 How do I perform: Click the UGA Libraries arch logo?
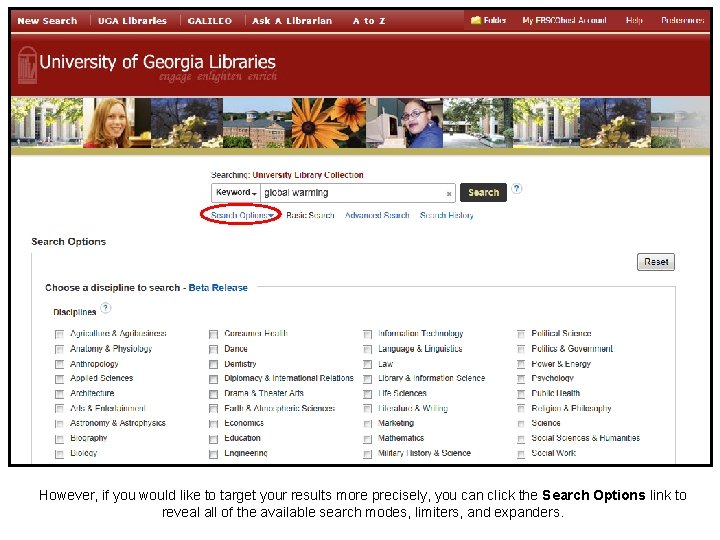(x=27, y=65)
